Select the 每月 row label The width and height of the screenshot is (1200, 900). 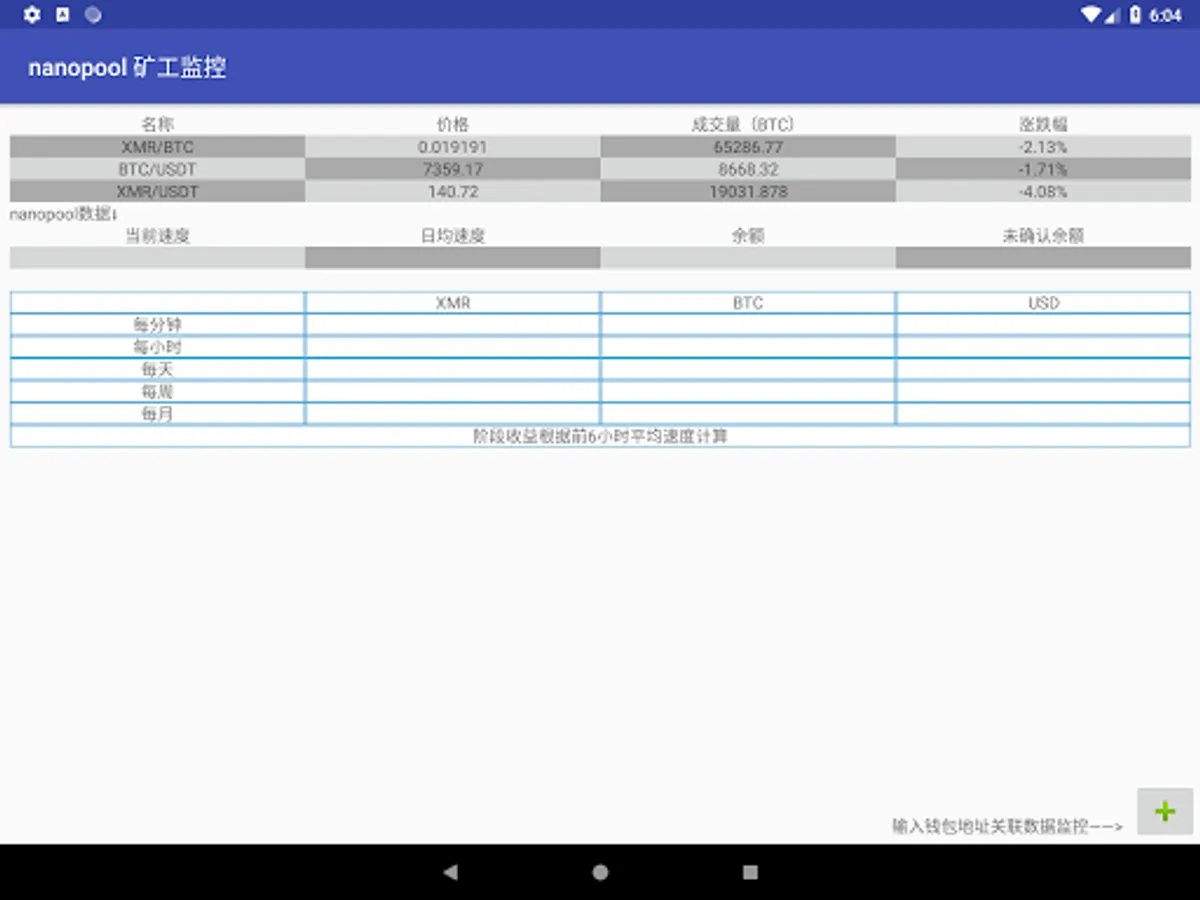pyautogui.click(x=157, y=413)
